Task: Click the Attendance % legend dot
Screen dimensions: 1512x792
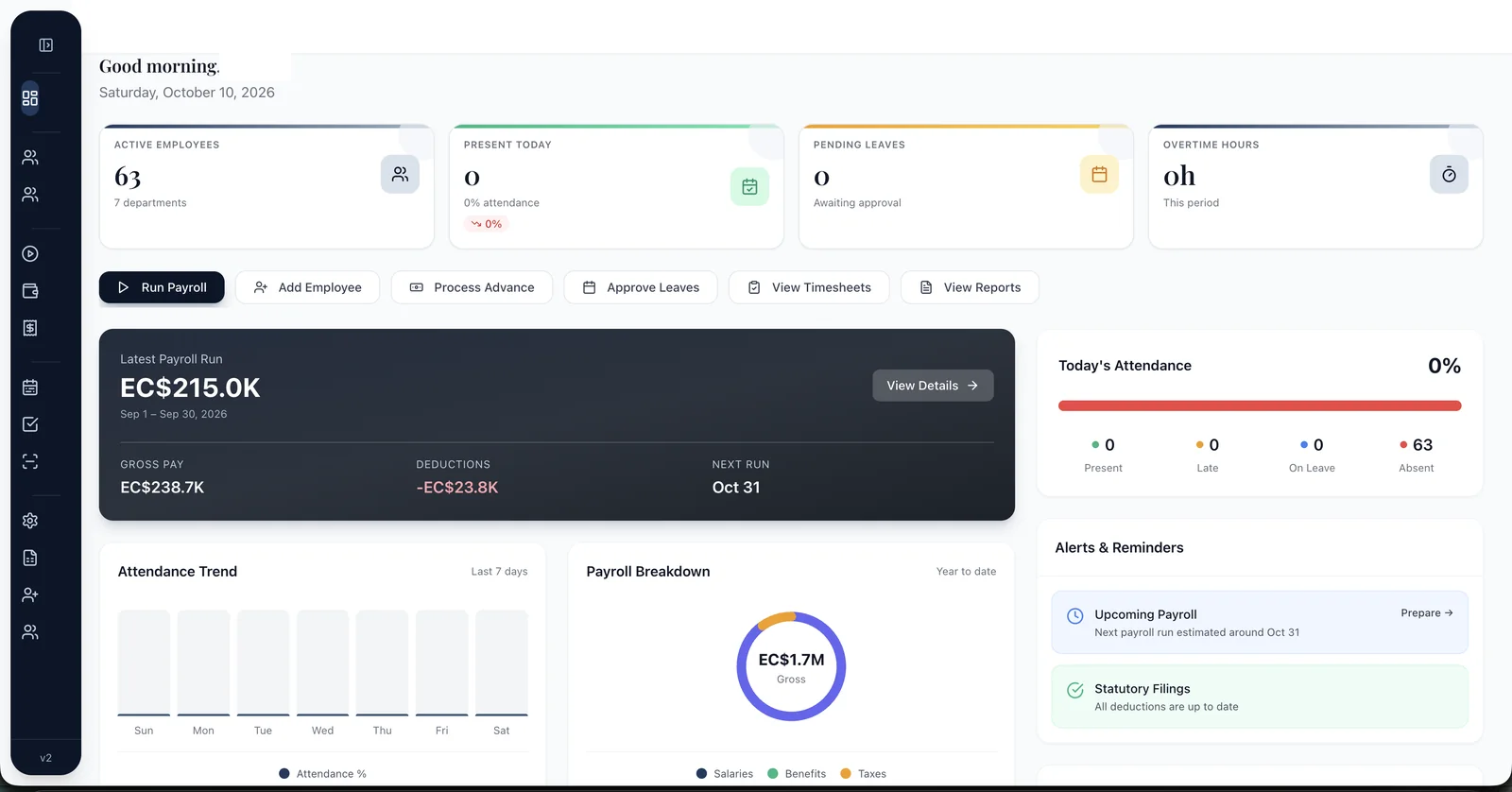Action: tap(284, 773)
